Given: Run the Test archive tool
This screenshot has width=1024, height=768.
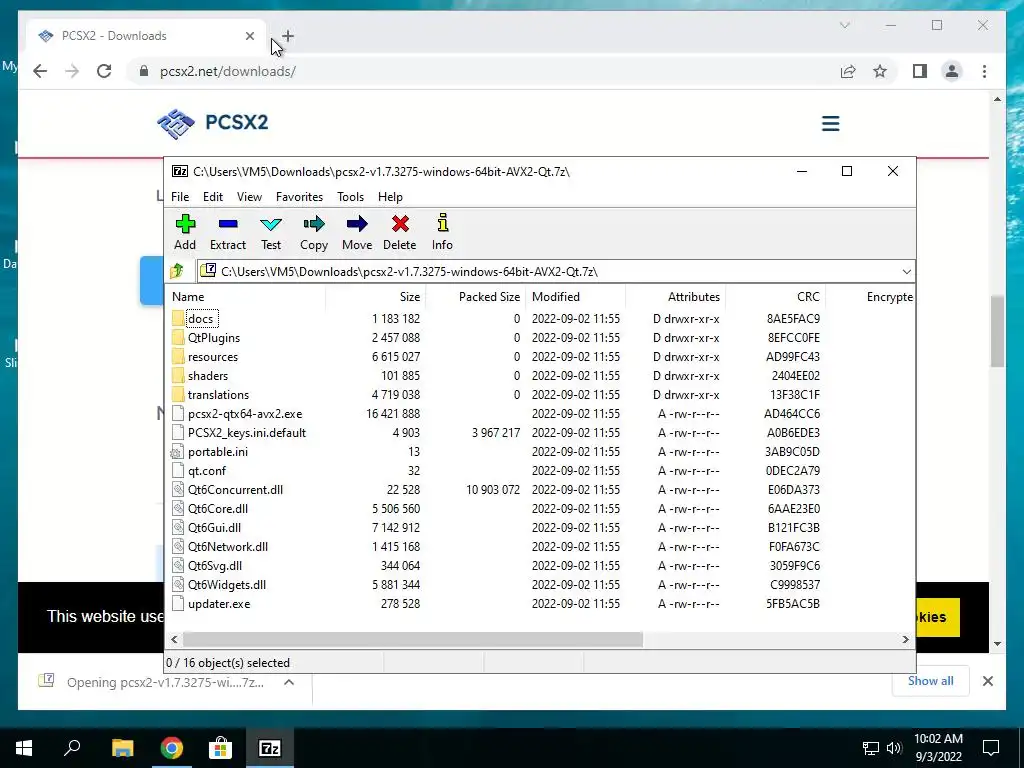Looking at the screenshot, I should pos(271,232).
